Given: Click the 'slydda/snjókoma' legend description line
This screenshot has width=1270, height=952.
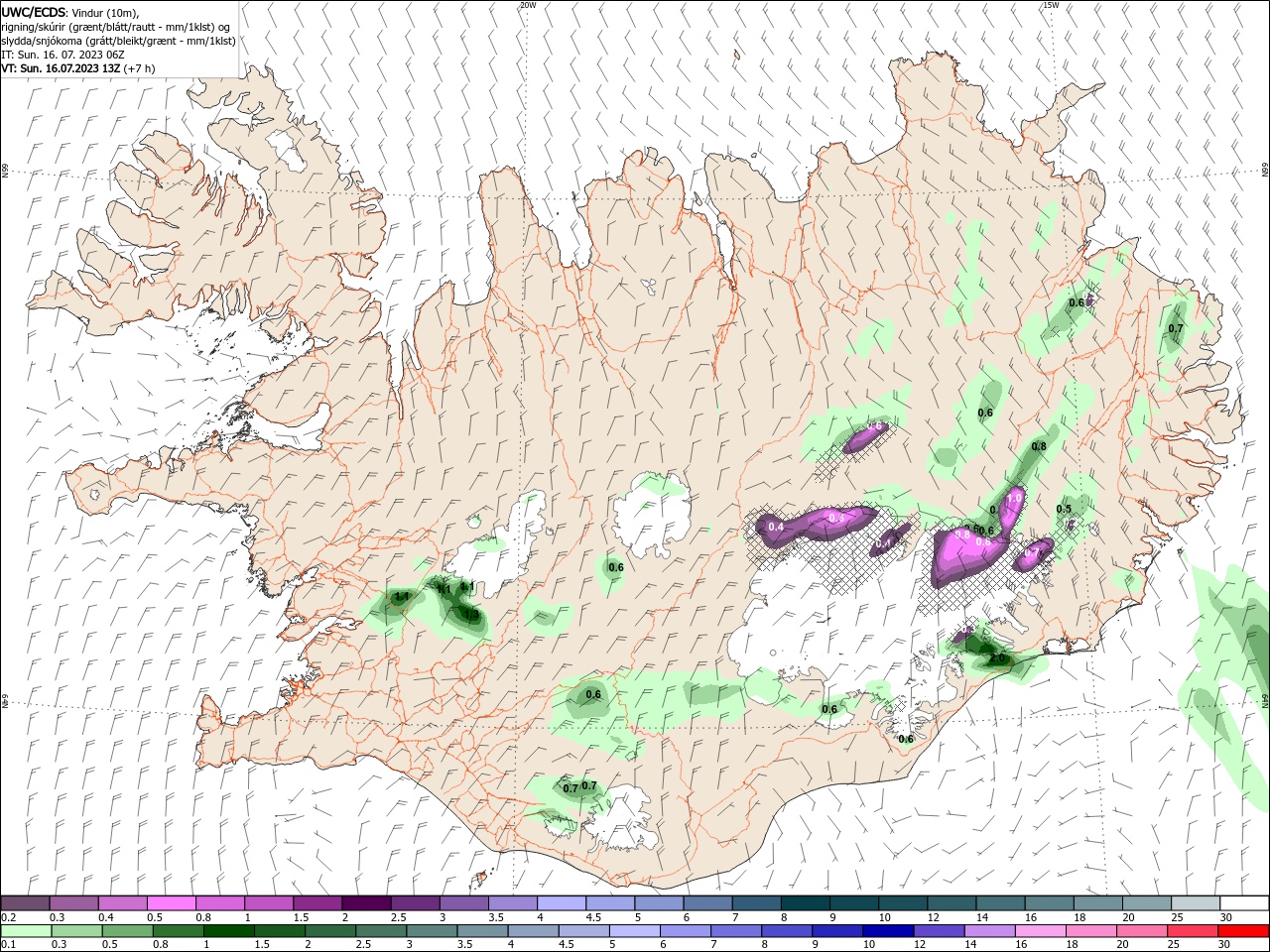Looking at the screenshot, I should pos(118,41).
